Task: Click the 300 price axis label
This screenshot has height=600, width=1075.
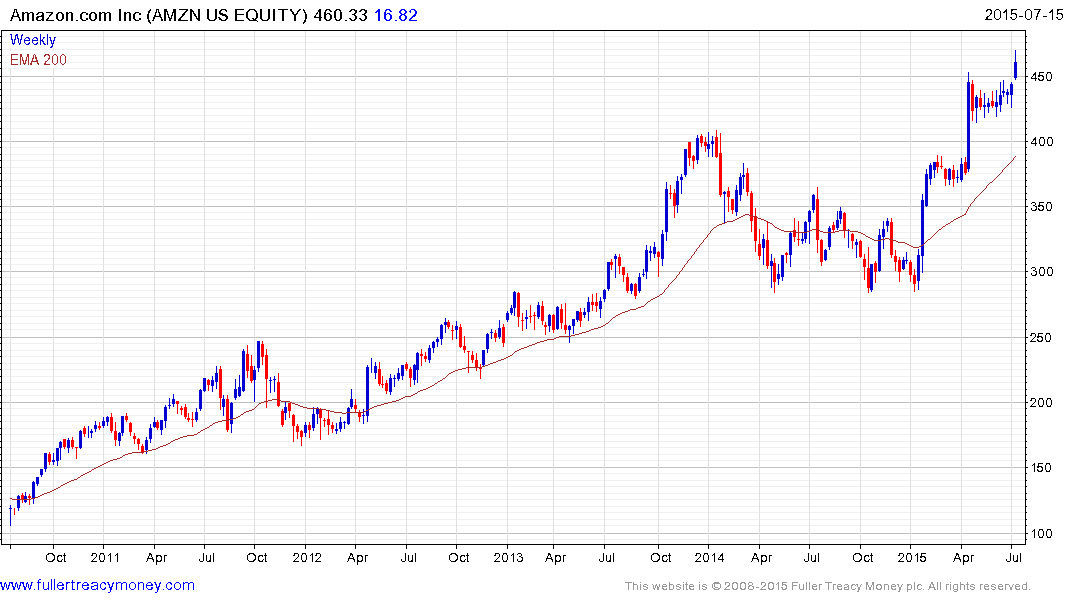Action: 1041,272
